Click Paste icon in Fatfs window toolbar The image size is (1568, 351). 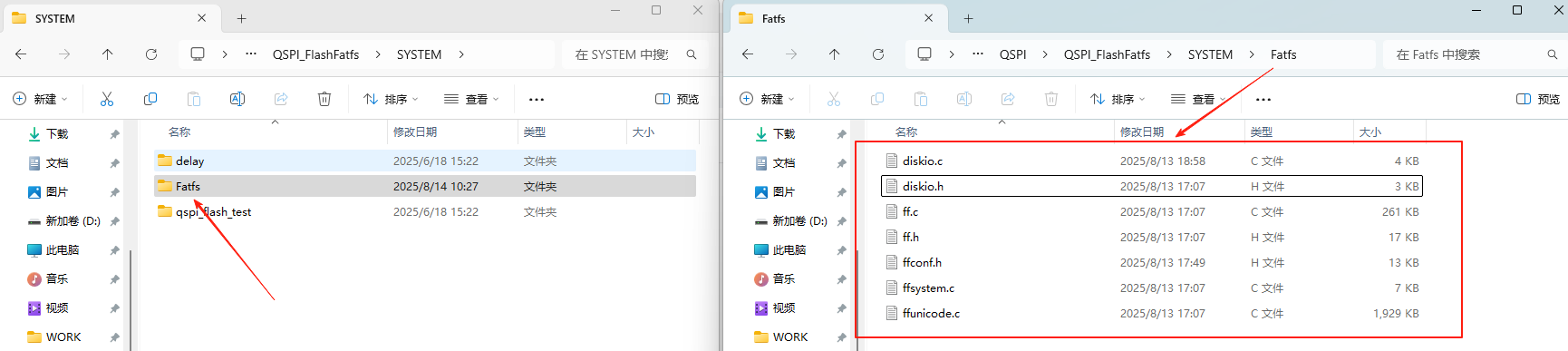(x=921, y=99)
